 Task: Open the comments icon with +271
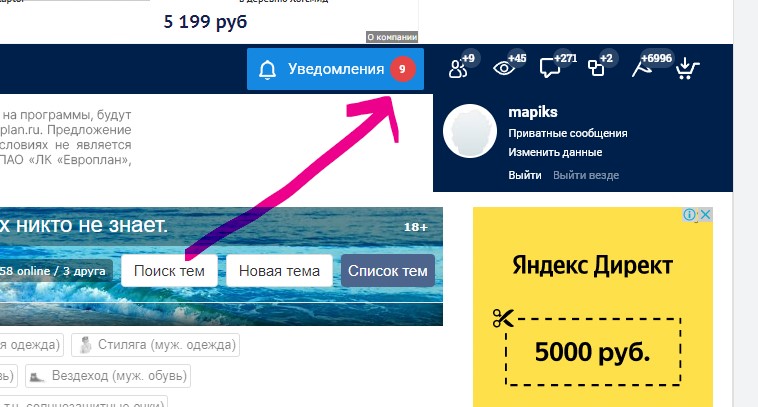click(x=555, y=67)
